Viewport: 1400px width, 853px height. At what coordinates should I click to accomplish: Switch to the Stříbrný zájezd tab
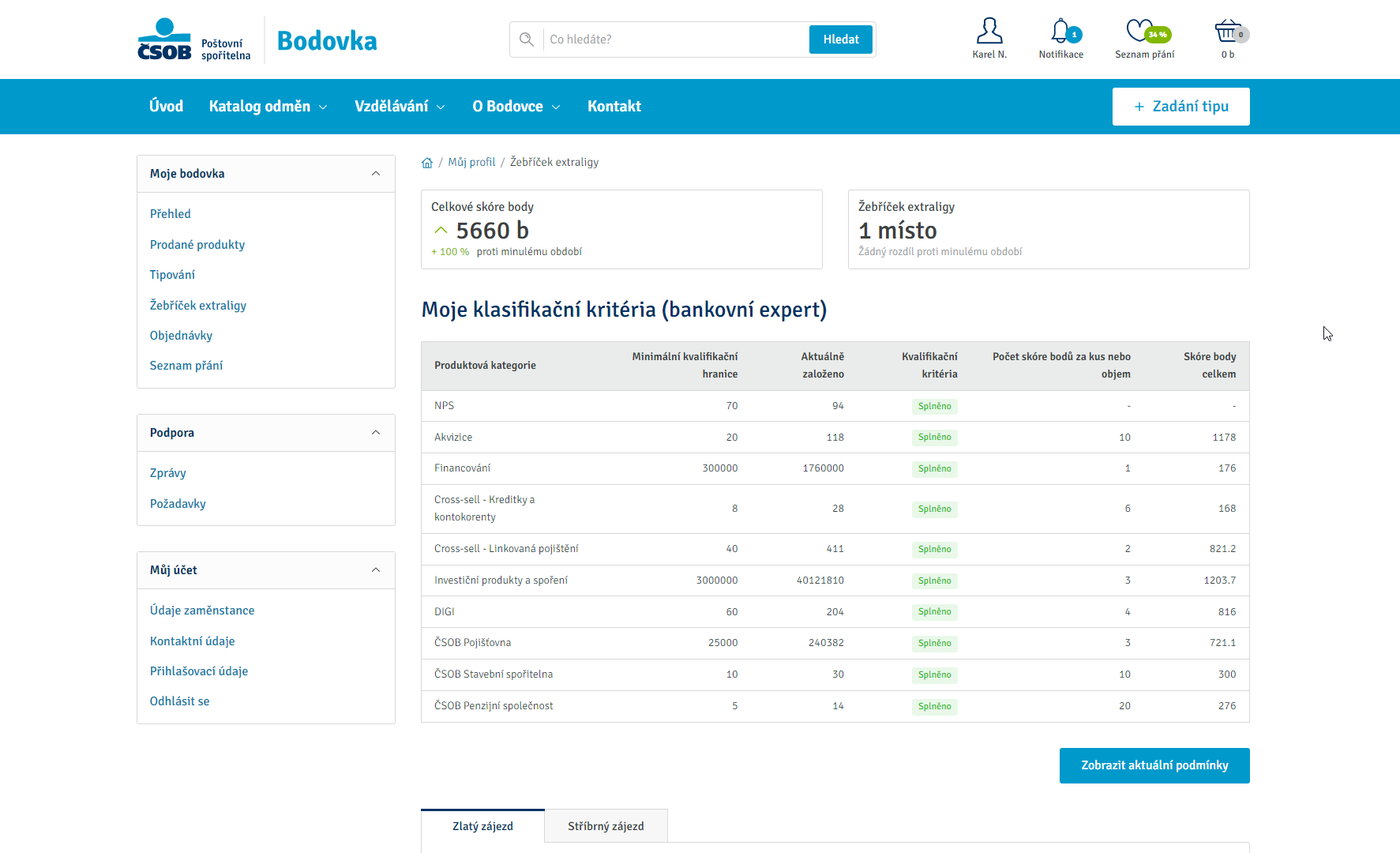click(x=606, y=826)
